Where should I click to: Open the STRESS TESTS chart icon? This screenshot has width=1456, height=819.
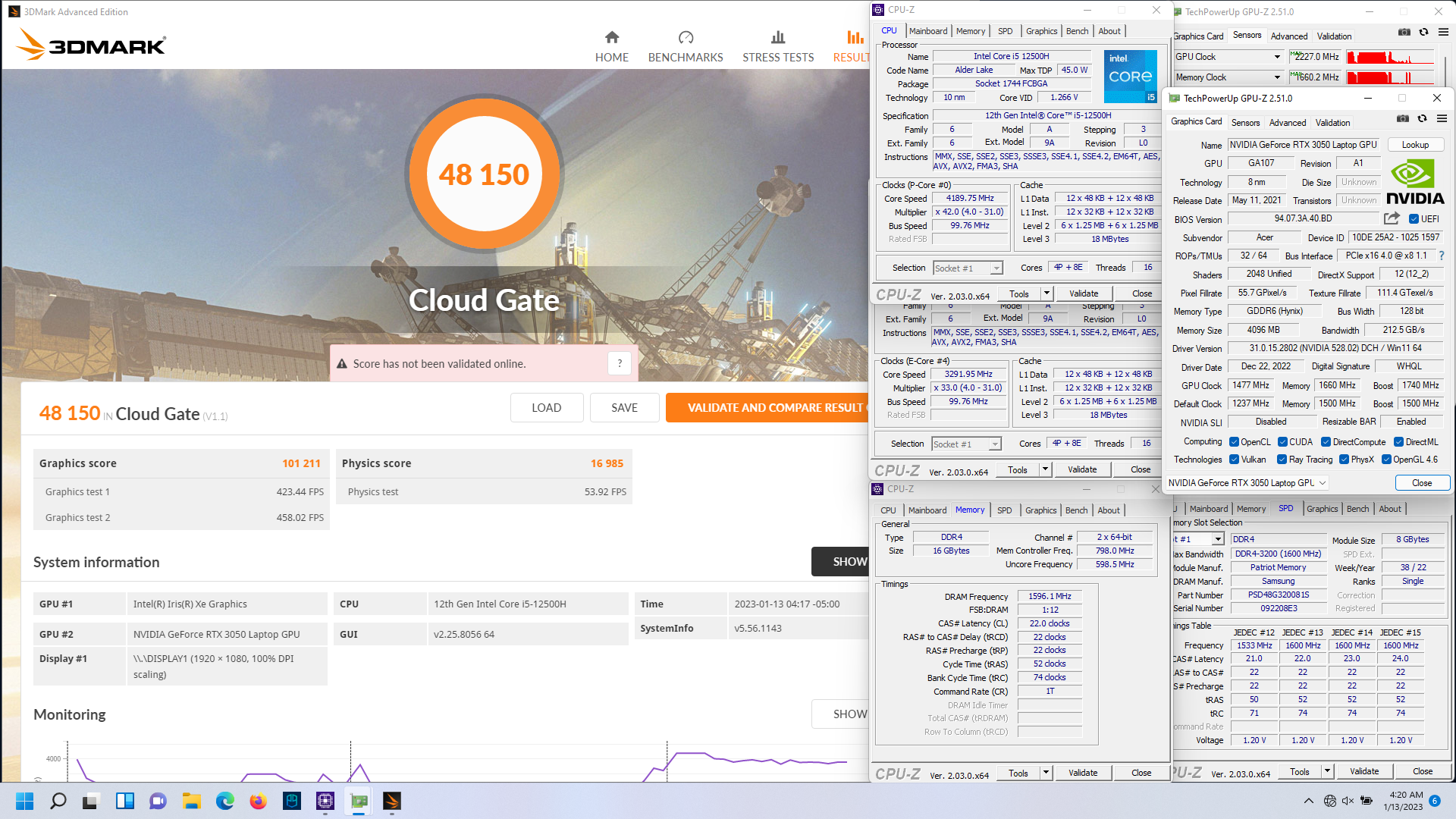point(778,37)
